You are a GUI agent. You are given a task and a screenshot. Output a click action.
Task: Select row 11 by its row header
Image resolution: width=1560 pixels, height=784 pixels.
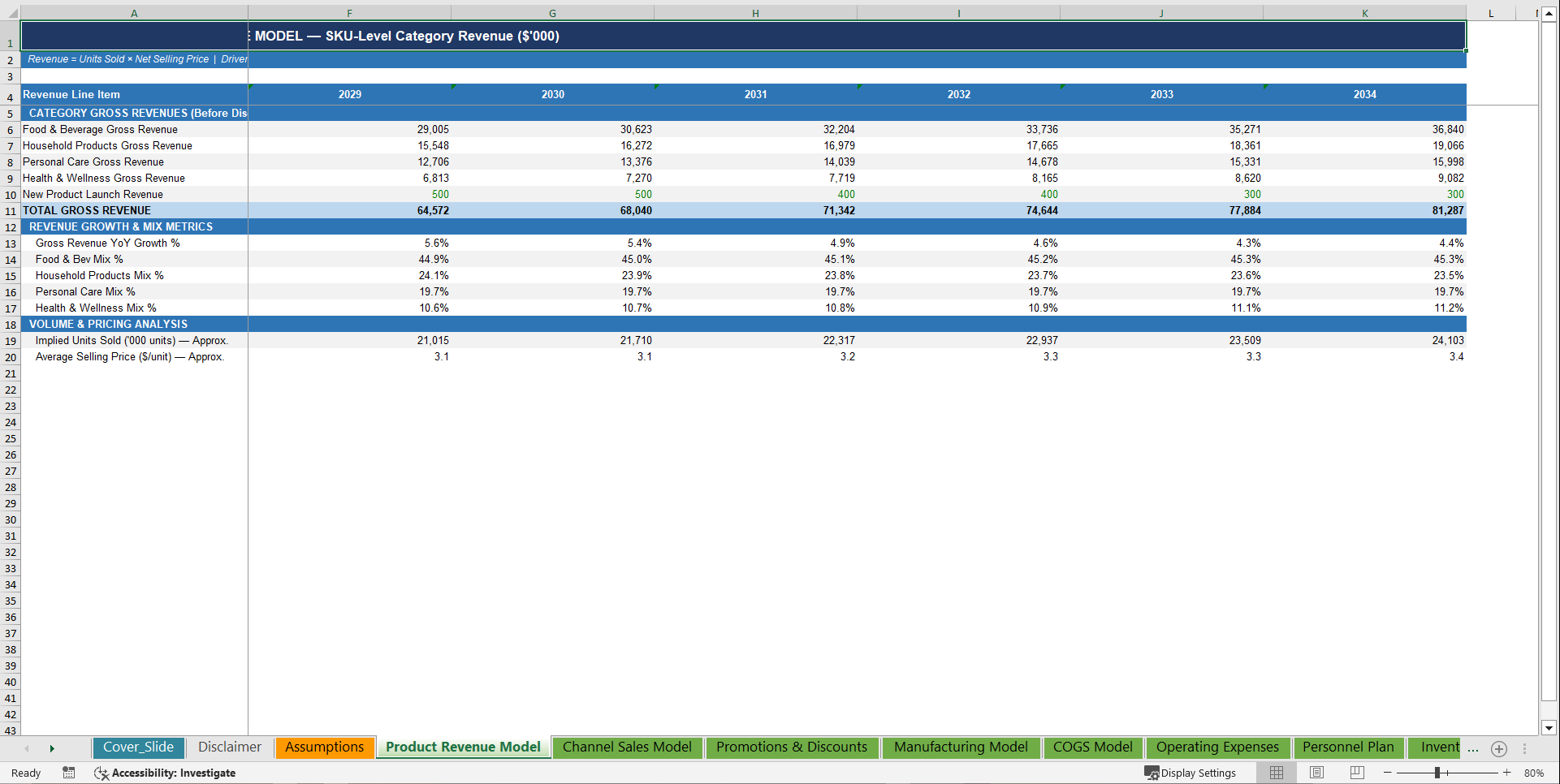11,210
